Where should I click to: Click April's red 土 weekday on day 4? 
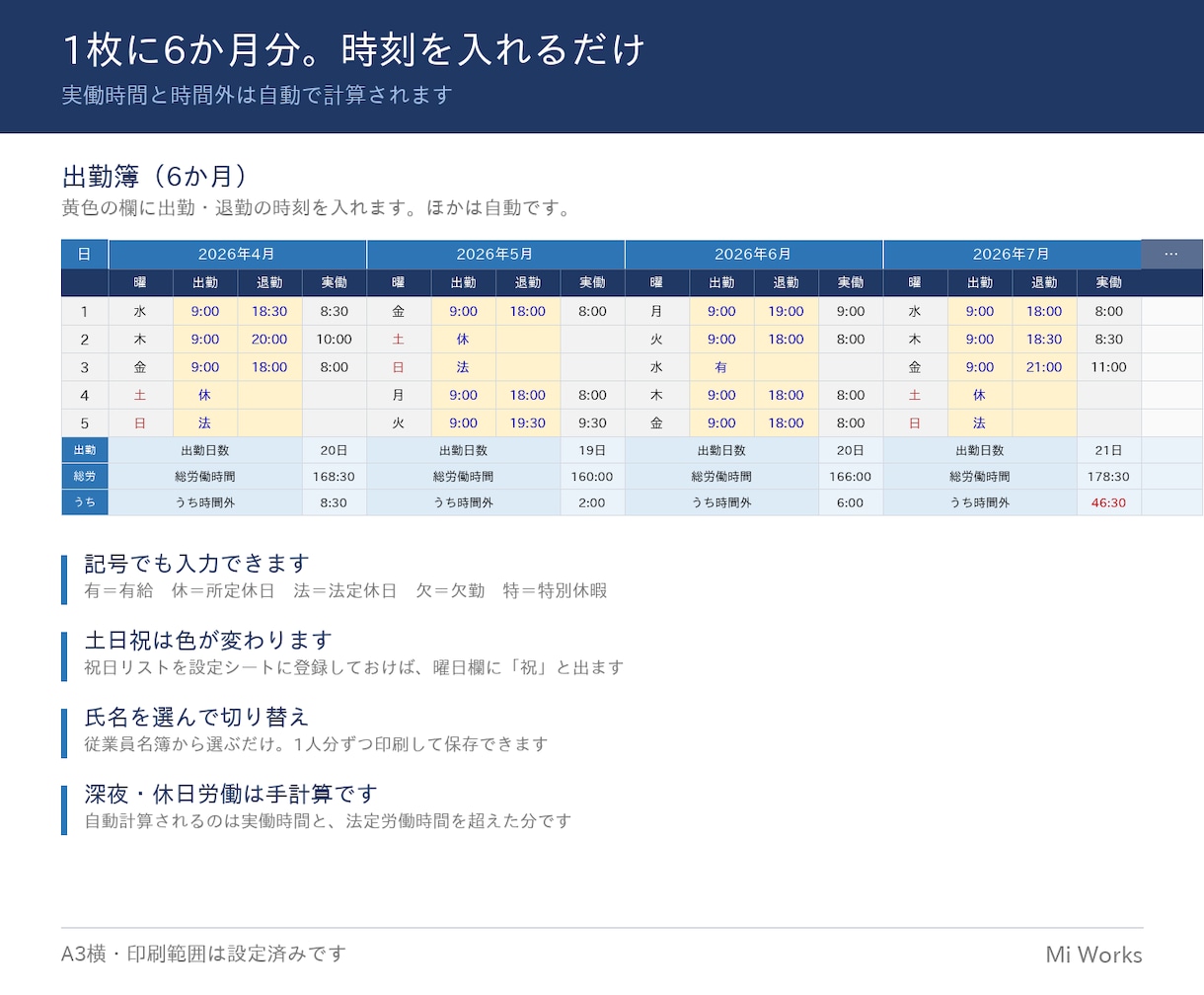tap(140, 395)
